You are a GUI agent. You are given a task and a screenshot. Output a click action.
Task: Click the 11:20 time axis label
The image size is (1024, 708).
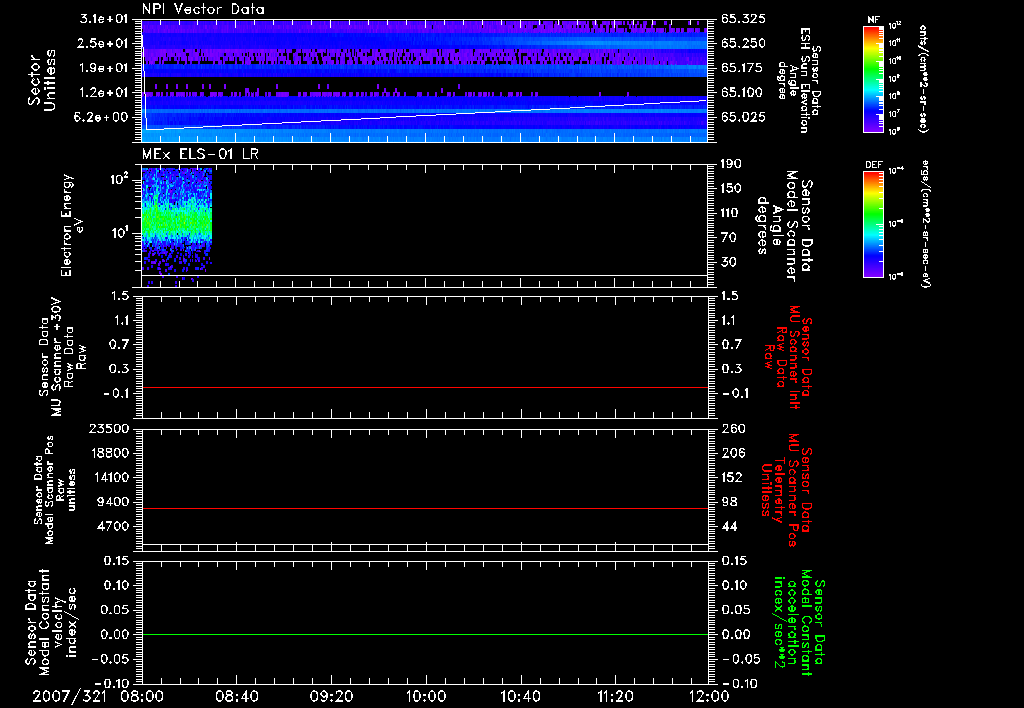tap(615, 696)
